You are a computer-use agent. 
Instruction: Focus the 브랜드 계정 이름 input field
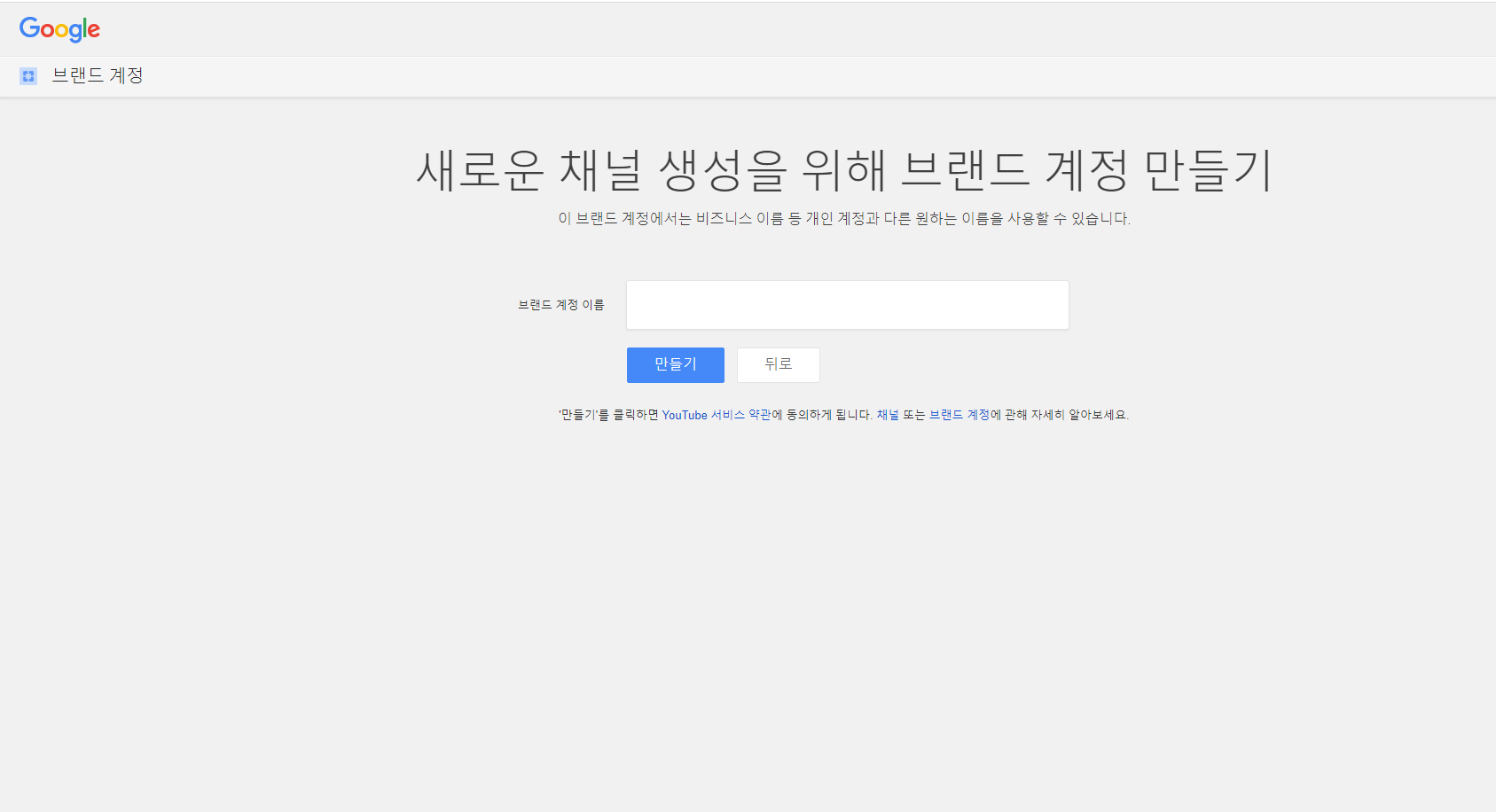pos(848,305)
